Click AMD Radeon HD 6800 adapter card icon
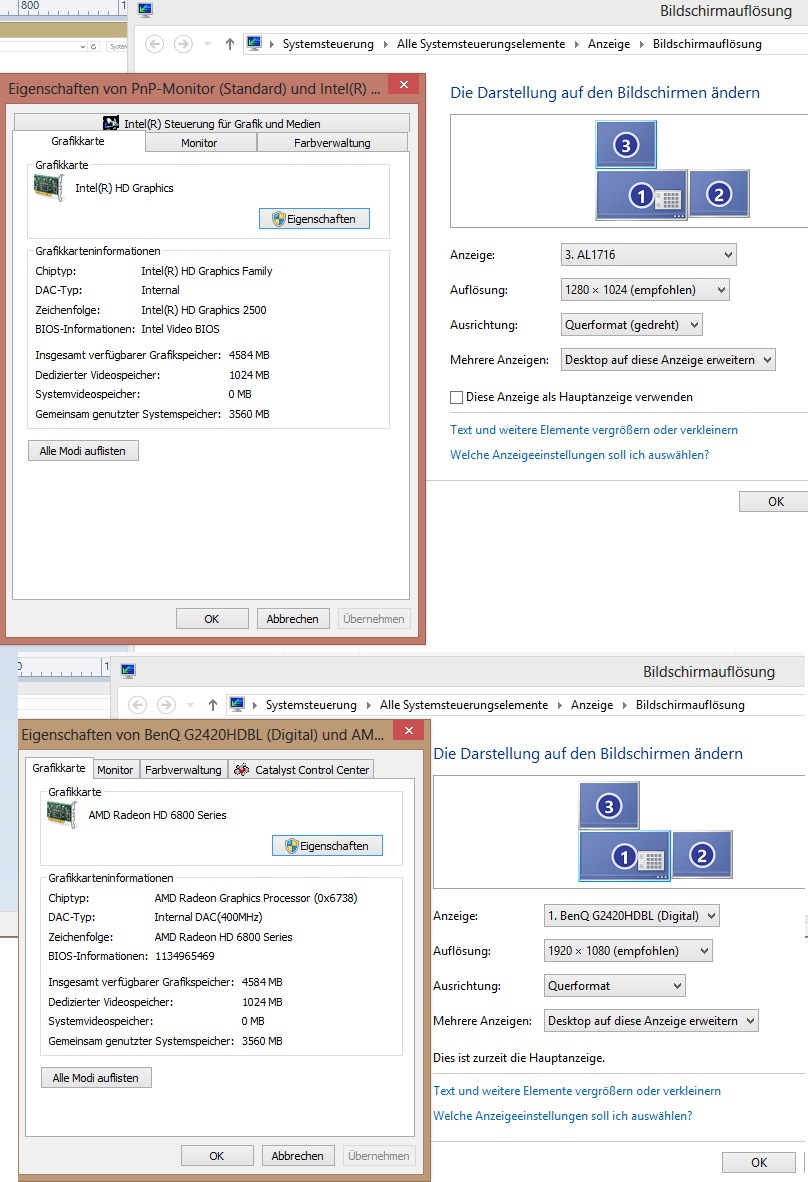The height and width of the screenshot is (1182, 808). [x=62, y=814]
